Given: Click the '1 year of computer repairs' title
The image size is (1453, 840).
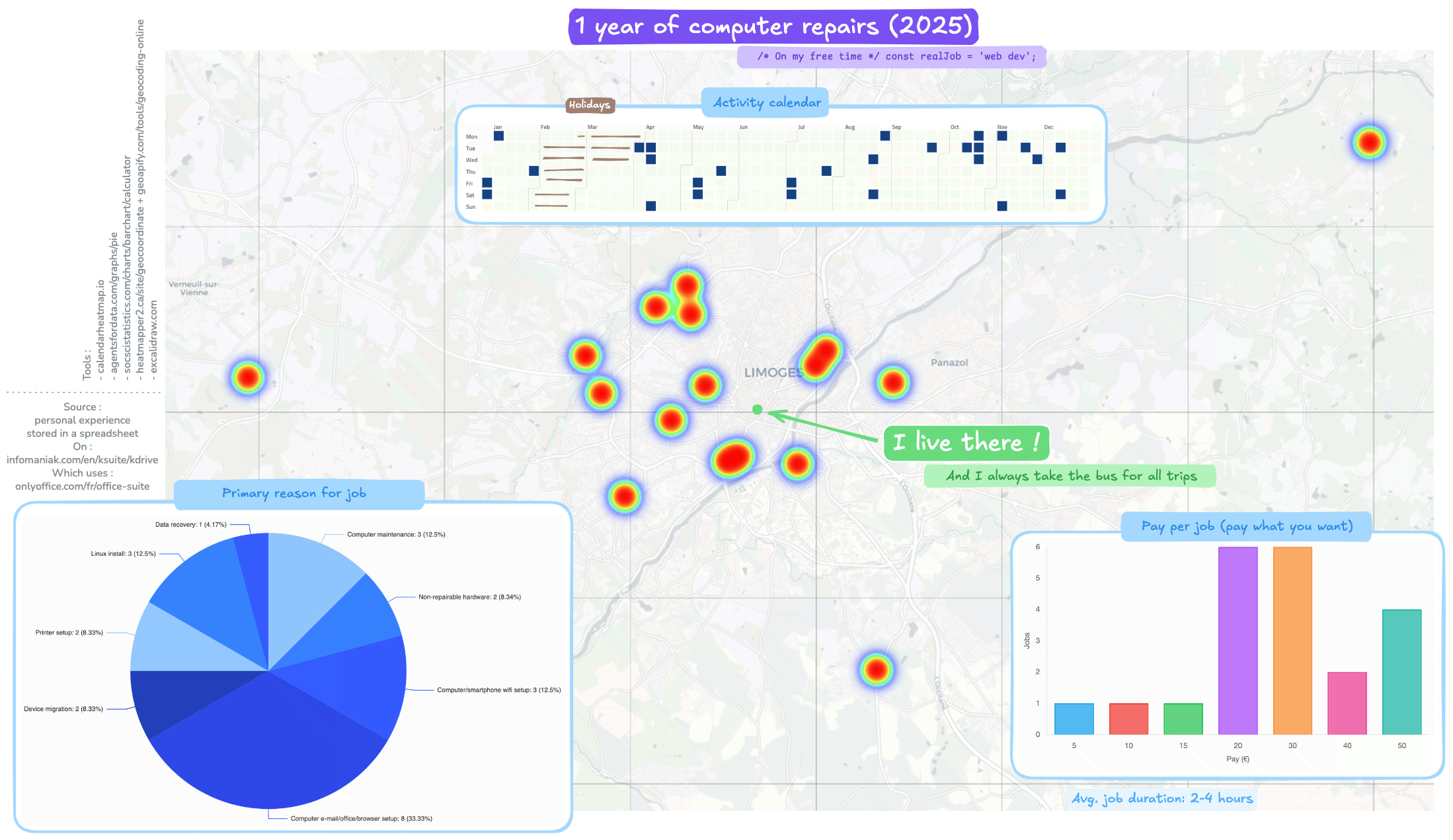Looking at the screenshot, I should (x=773, y=26).
